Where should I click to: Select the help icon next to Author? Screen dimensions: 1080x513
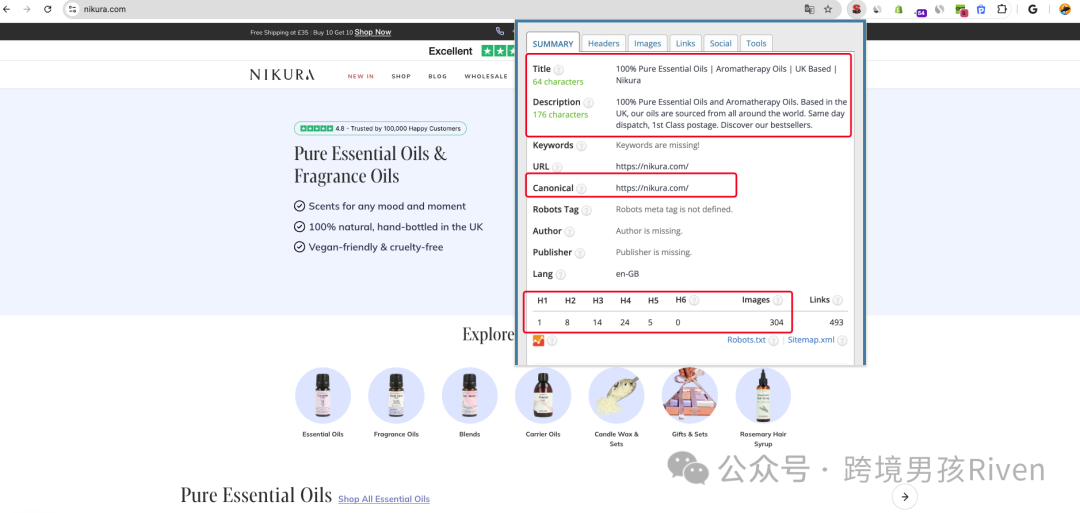pos(570,231)
